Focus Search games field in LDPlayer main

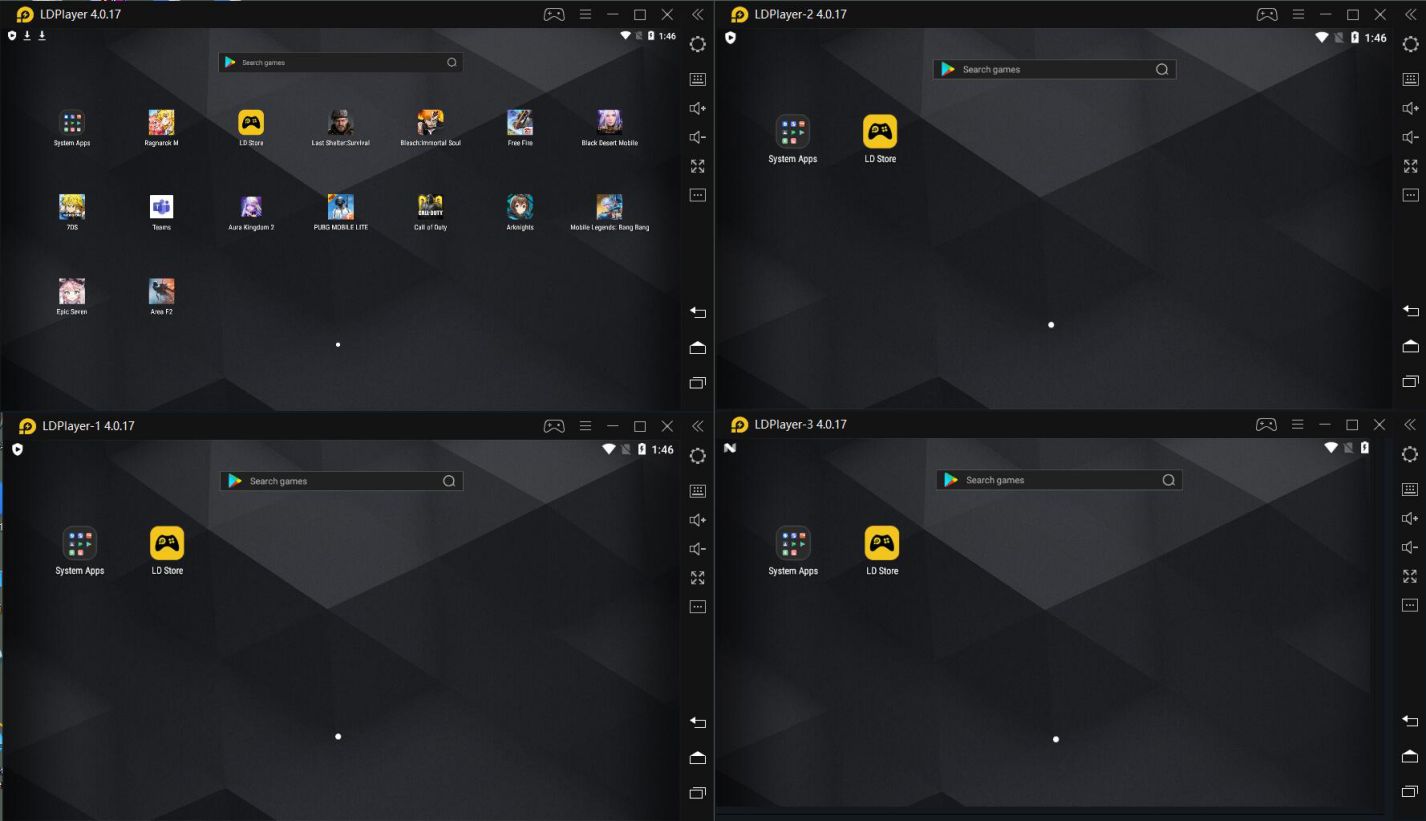[x=340, y=62]
